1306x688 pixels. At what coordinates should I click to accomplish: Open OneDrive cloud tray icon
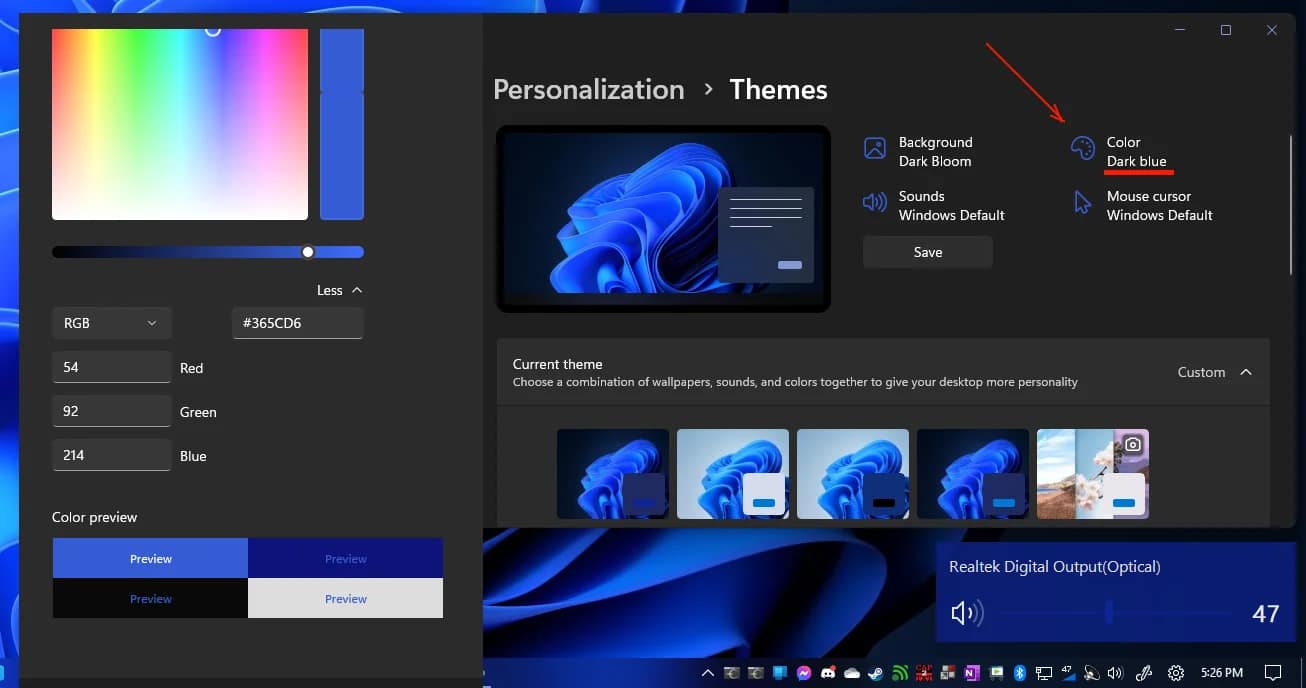(852, 673)
